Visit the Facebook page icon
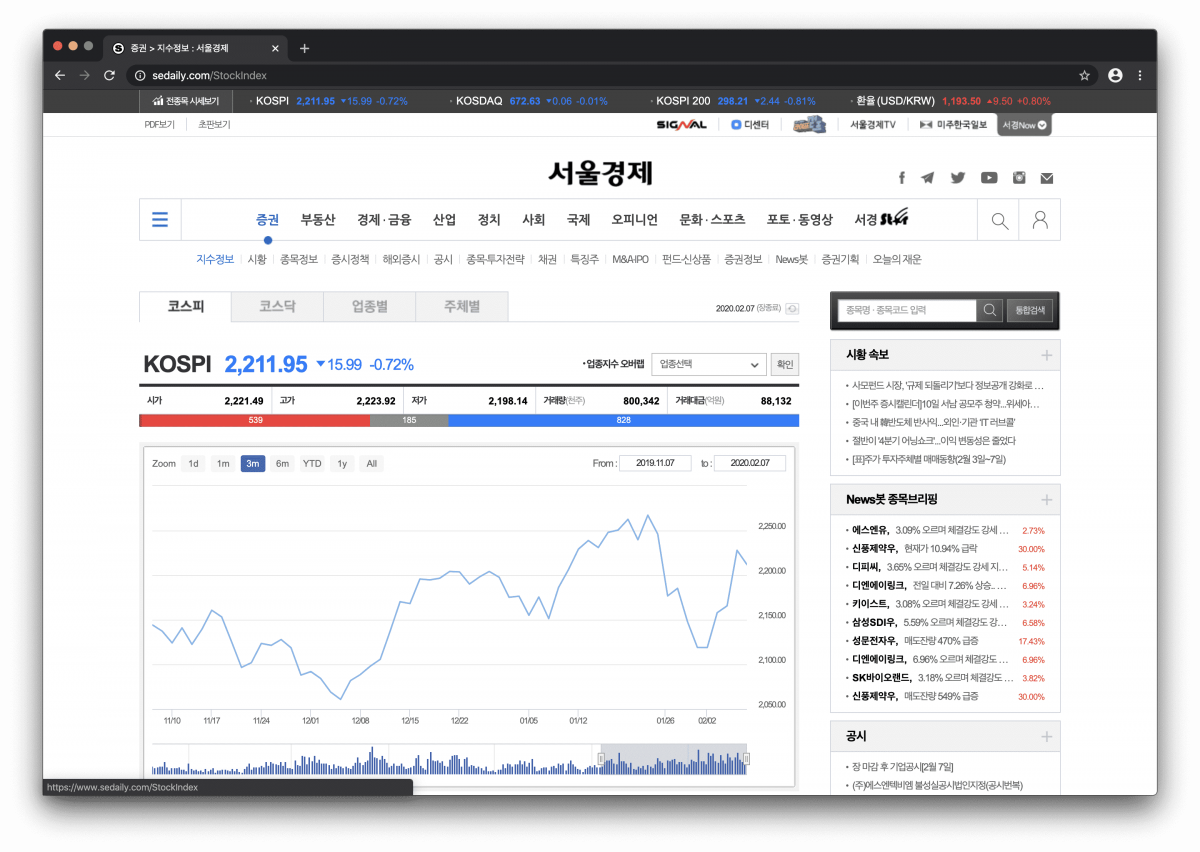 [901, 178]
